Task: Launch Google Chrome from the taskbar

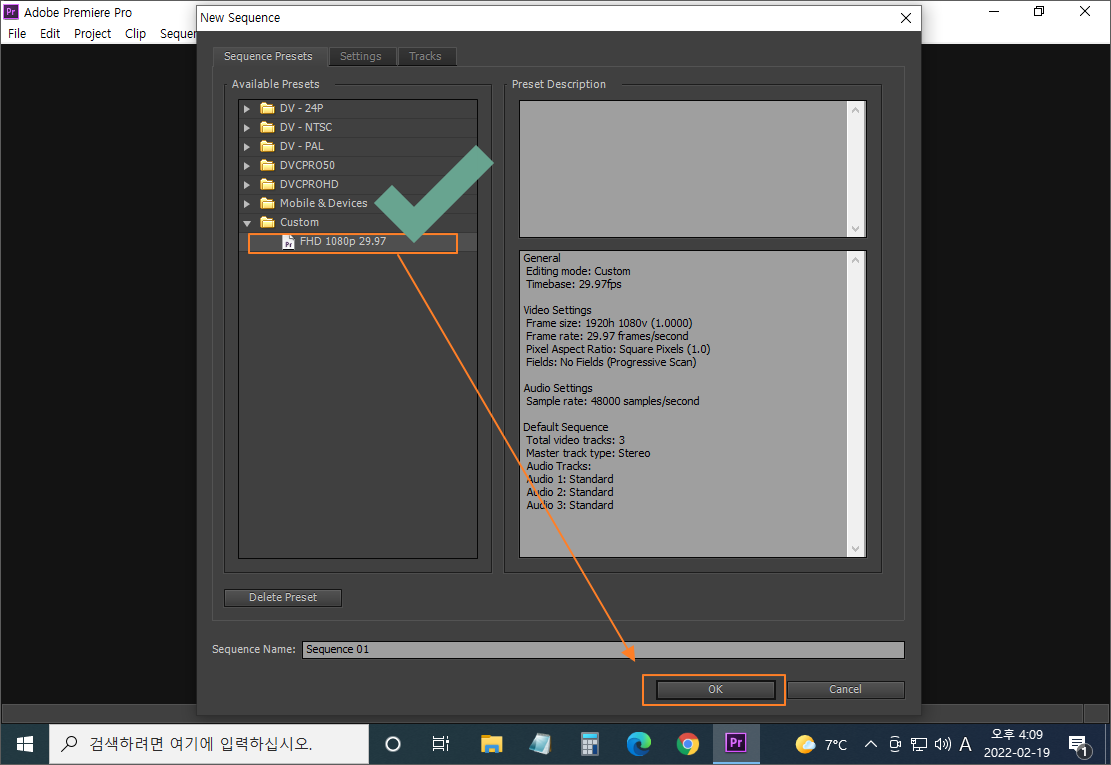Action: tap(687, 744)
